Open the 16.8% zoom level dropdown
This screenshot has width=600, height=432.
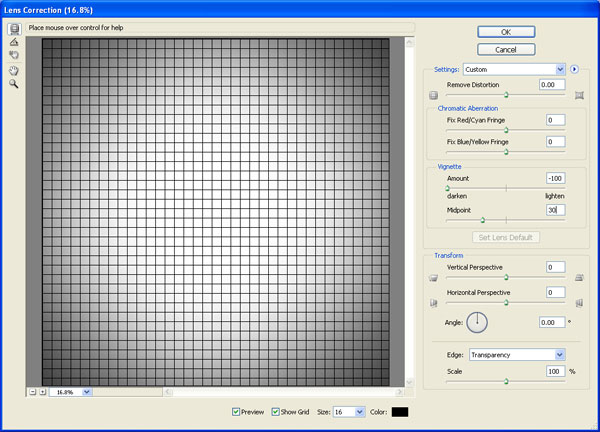72,392
